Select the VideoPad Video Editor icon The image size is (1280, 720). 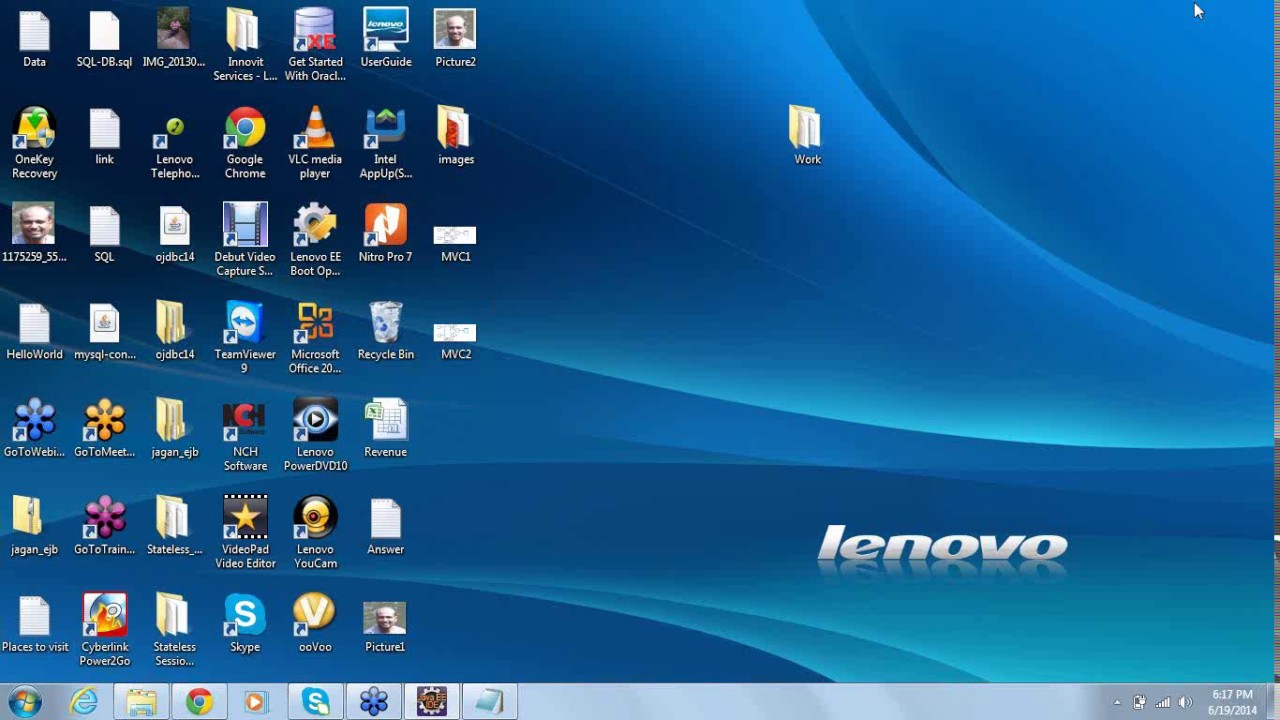coord(245,533)
